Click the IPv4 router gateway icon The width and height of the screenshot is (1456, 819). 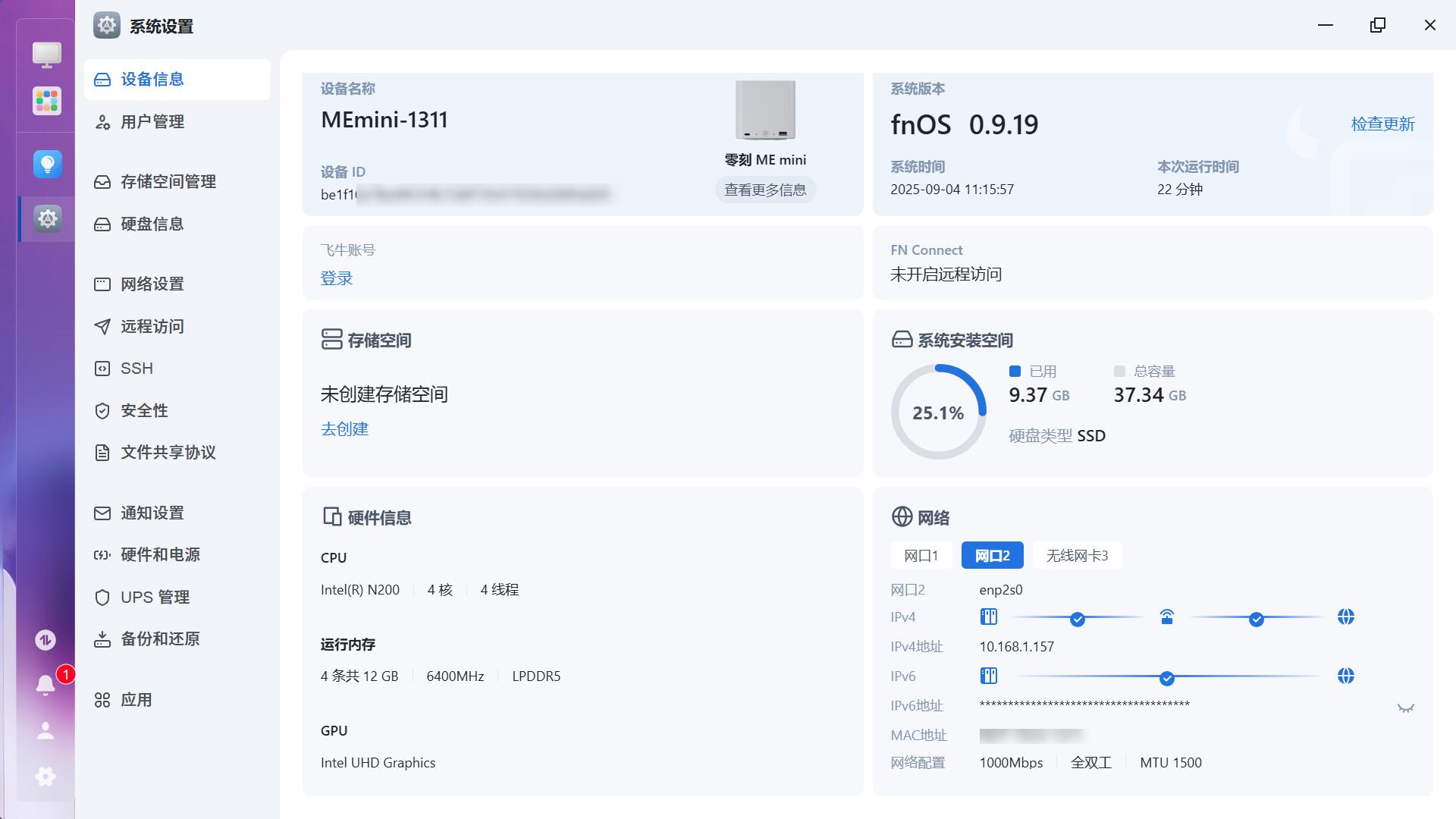[x=1166, y=617]
